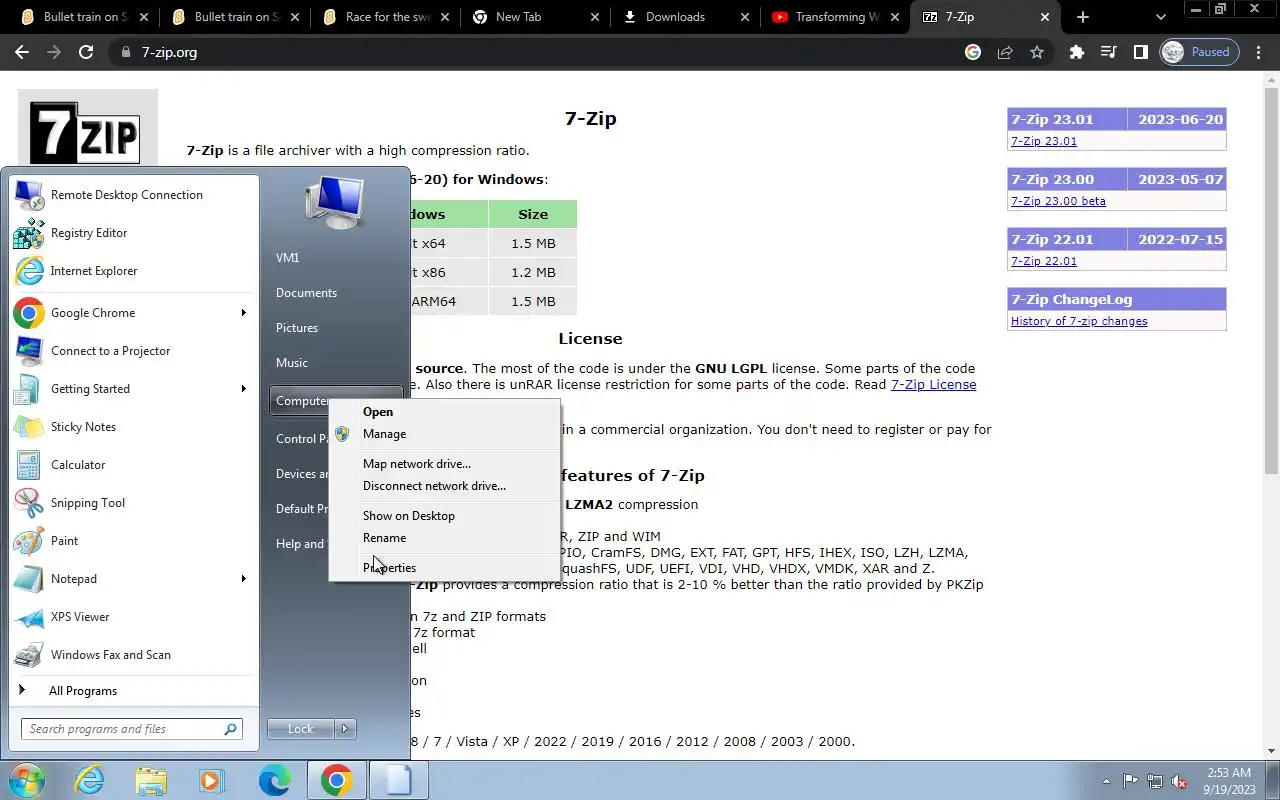Click the taskbar clock 2:53 AM
The width and height of the screenshot is (1280, 800).
click(x=1229, y=781)
